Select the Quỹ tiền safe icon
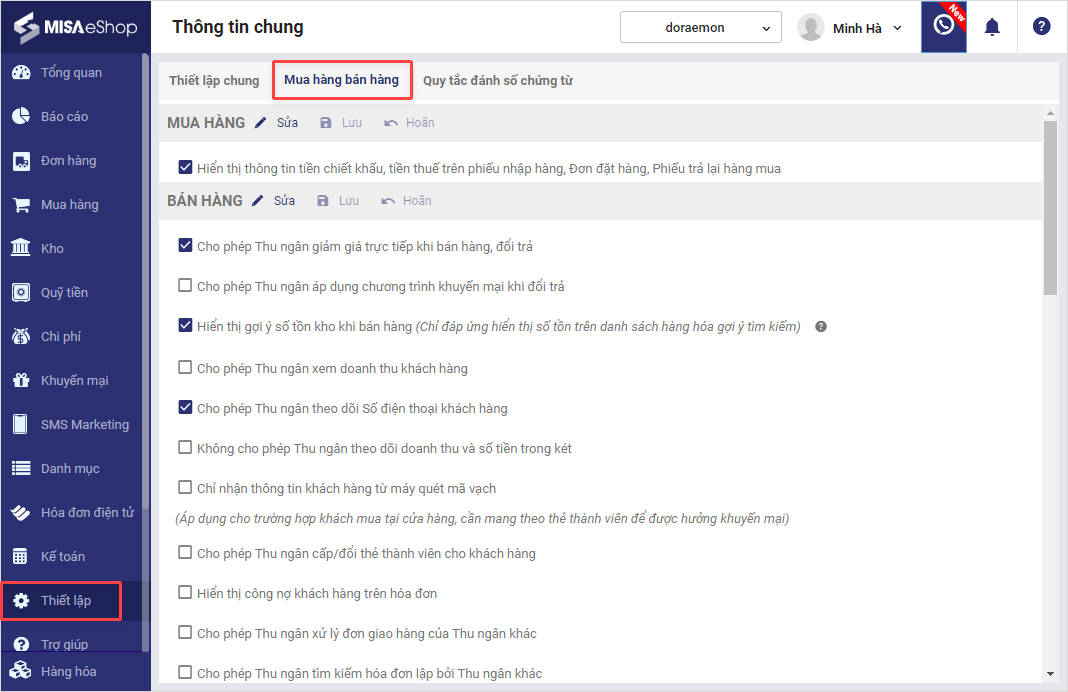 click(x=20, y=292)
